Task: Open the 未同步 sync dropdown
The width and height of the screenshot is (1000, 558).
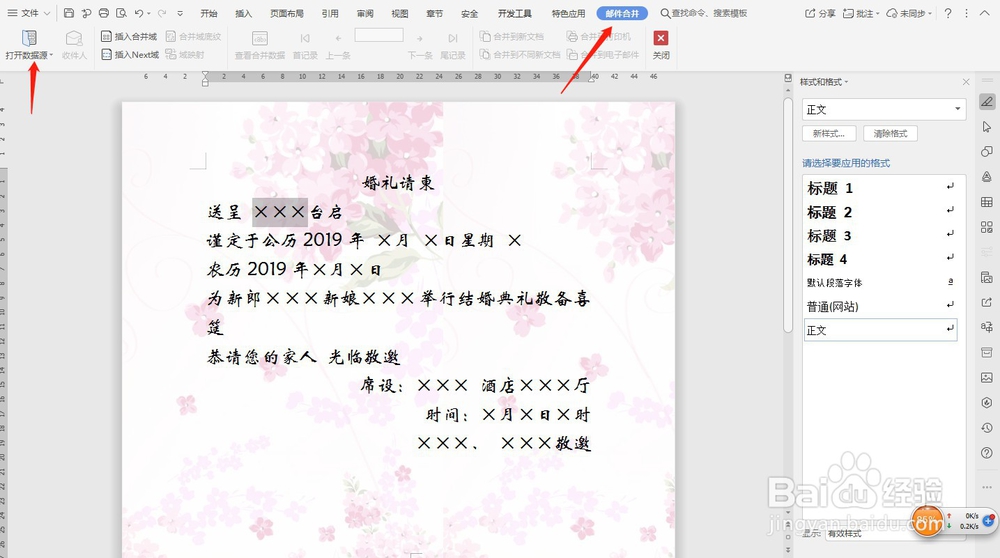Action: tap(930, 13)
